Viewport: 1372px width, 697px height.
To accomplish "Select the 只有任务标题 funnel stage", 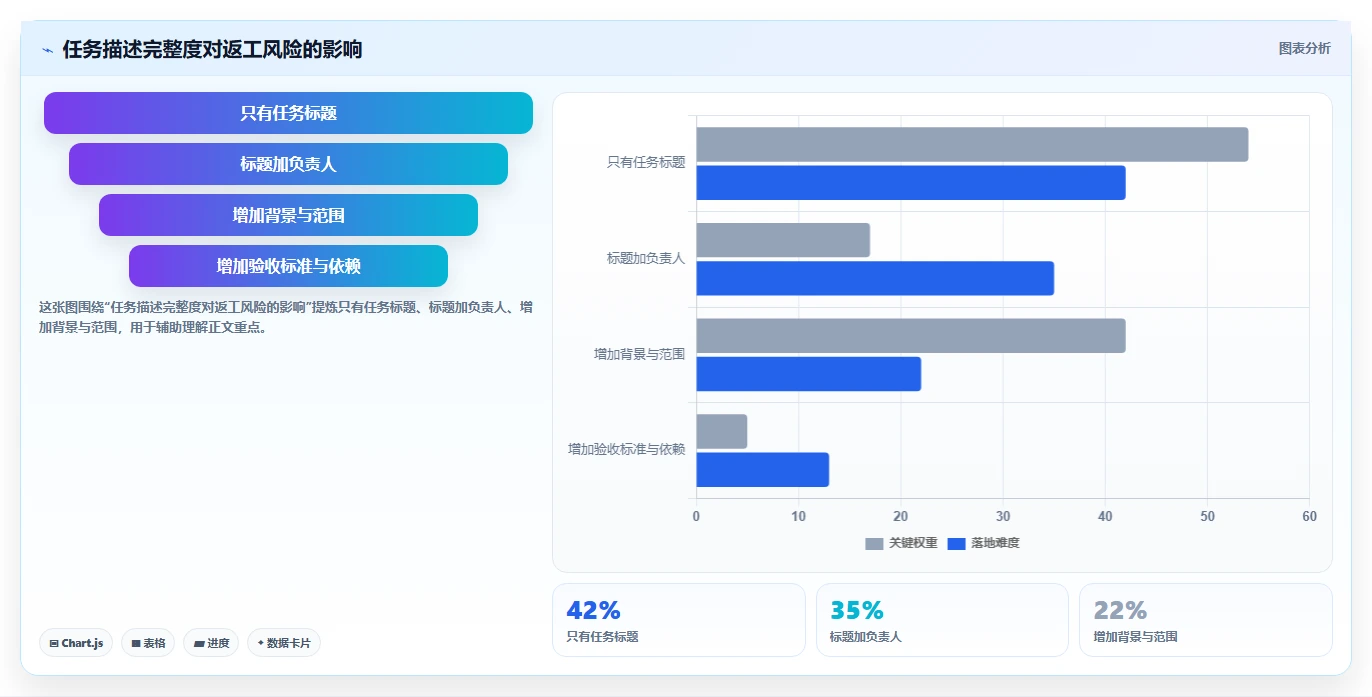I will (x=288, y=113).
